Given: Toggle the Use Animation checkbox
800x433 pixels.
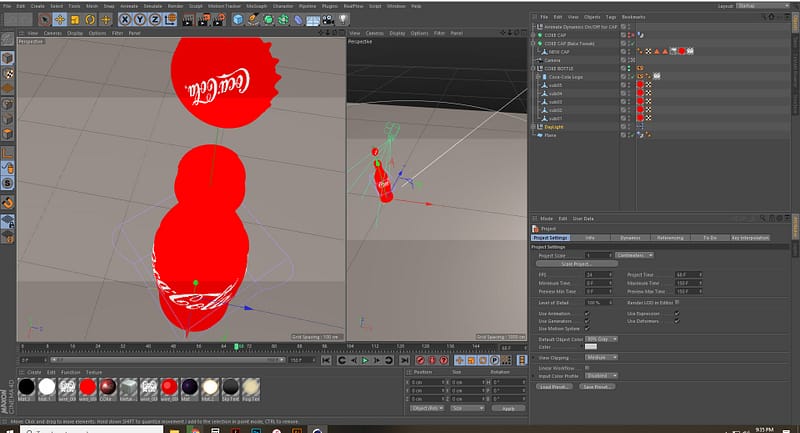Looking at the screenshot, I should 587,314.
